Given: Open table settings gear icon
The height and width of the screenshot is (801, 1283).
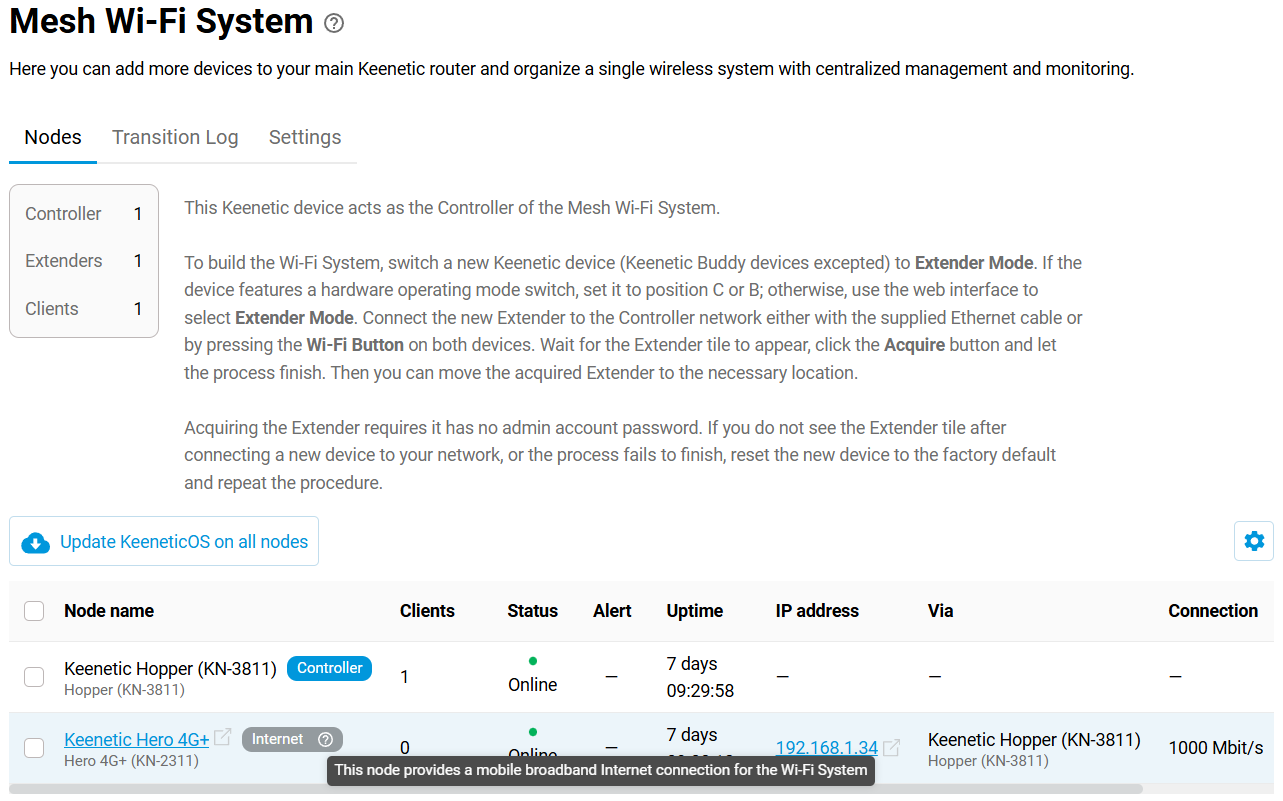Looking at the screenshot, I should coord(1253,541).
